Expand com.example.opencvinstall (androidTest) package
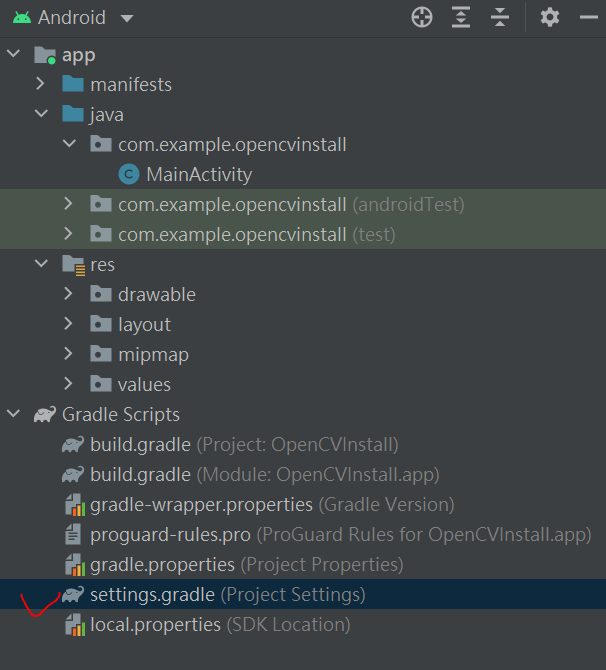Image resolution: width=606 pixels, height=670 pixels. (x=68, y=204)
